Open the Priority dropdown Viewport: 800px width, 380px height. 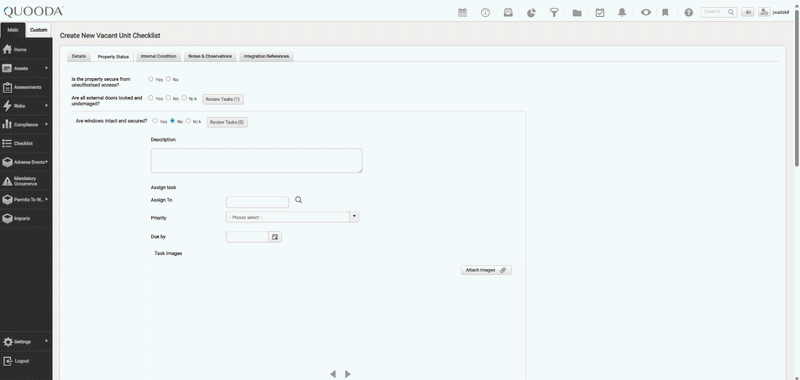point(292,217)
